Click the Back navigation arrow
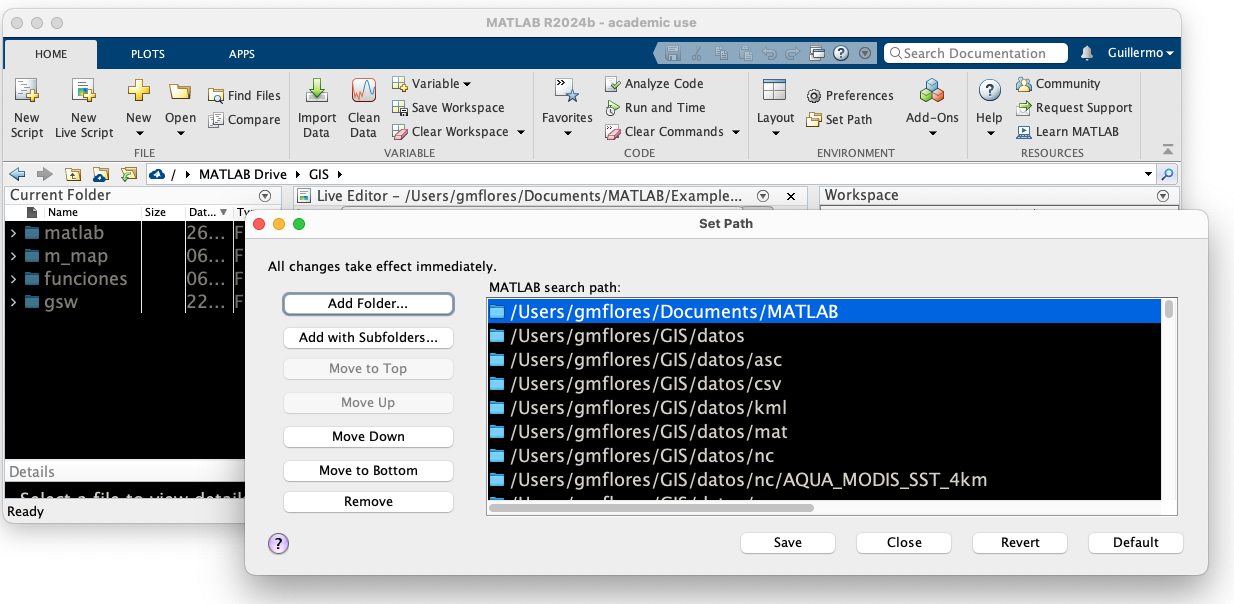 coord(17,174)
